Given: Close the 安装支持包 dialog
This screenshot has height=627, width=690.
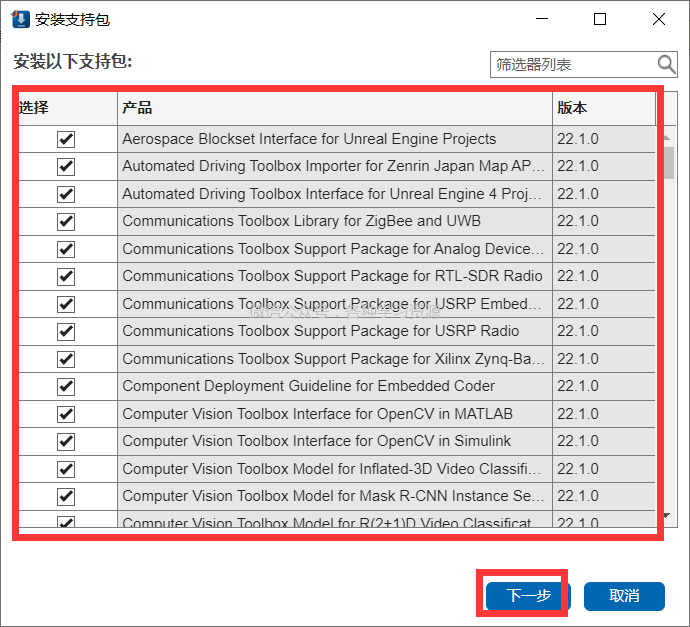Looking at the screenshot, I should 659,19.
